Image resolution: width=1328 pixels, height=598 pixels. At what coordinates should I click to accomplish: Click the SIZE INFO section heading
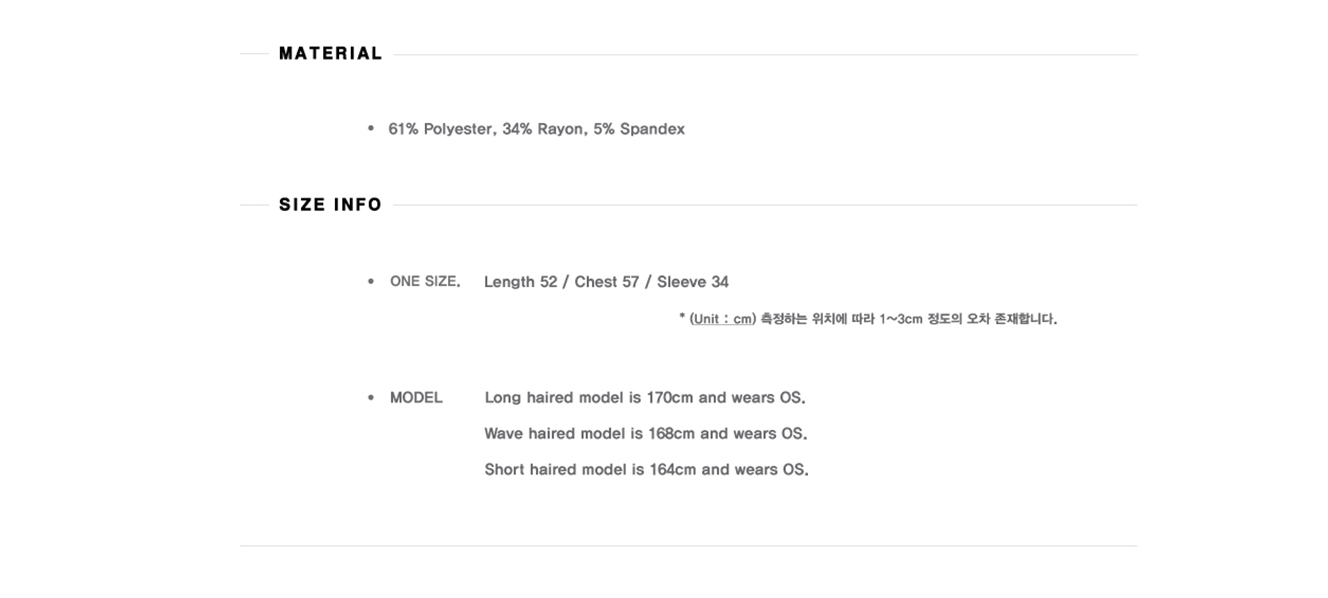click(x=331, y=205)
